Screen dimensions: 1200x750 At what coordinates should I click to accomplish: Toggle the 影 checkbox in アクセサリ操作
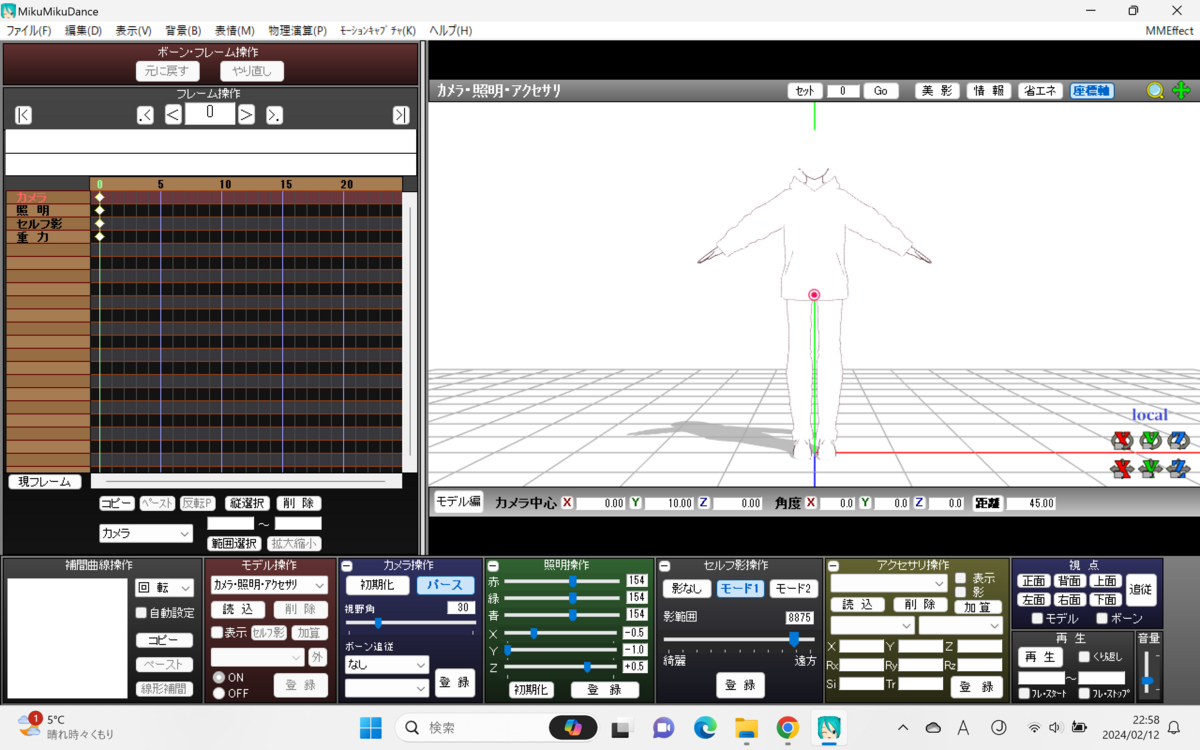(x=960, y=592)
